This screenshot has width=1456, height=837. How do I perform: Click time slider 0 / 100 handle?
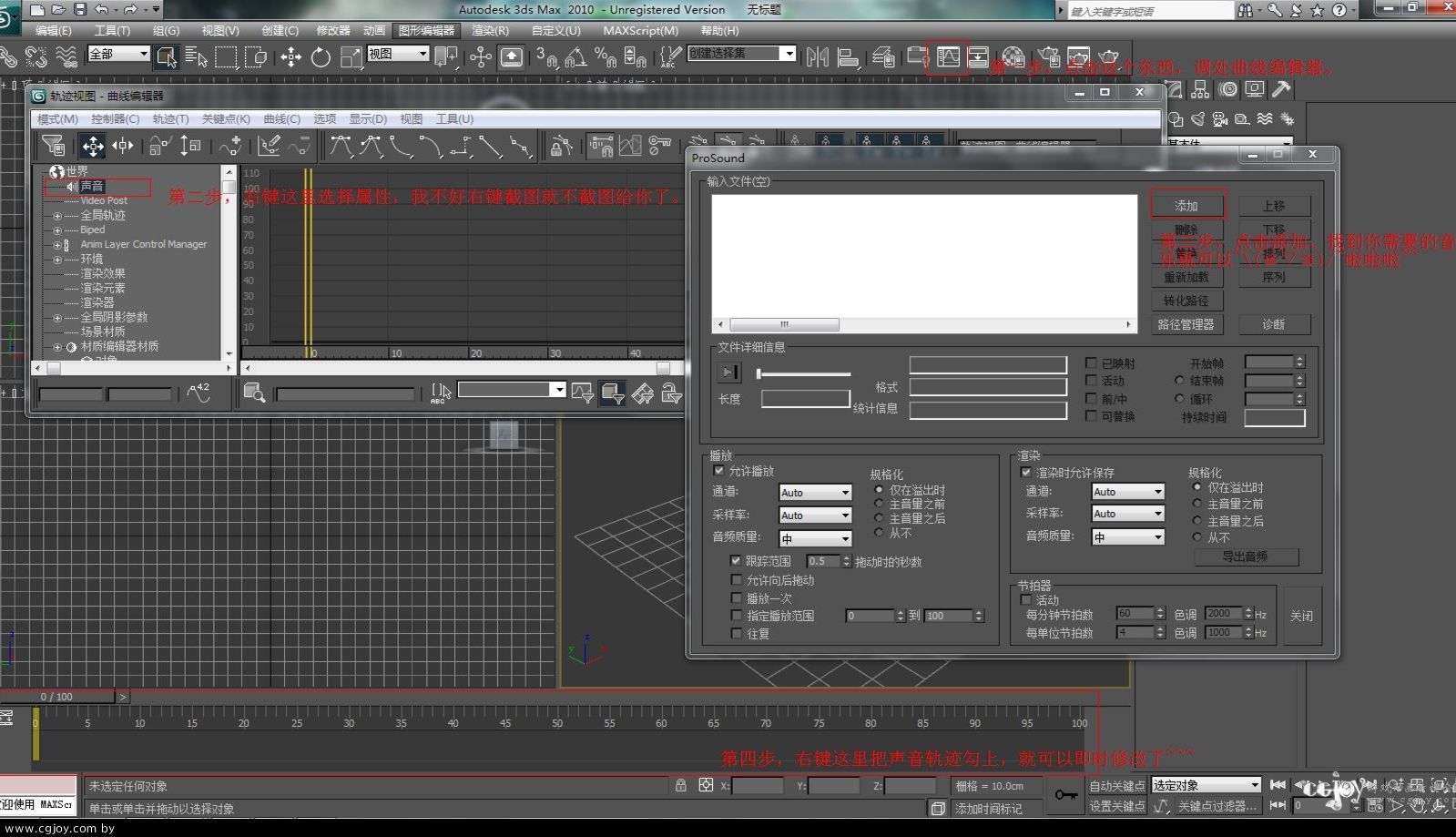click(57, 697)
